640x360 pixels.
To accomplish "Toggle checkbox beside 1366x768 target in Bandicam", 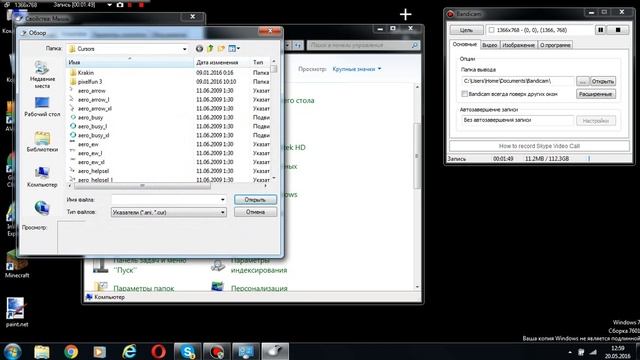I will [491, 30].
